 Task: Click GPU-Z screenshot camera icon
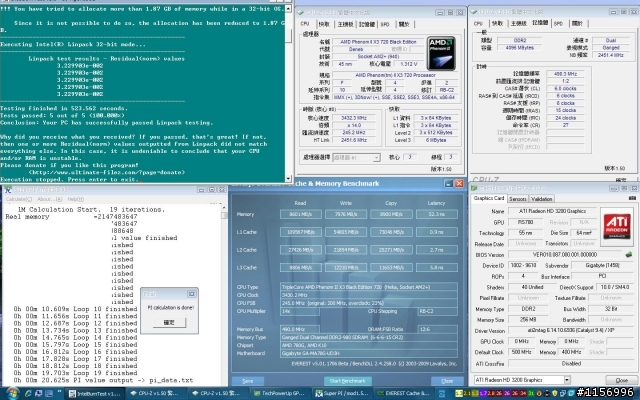point(632,198)
